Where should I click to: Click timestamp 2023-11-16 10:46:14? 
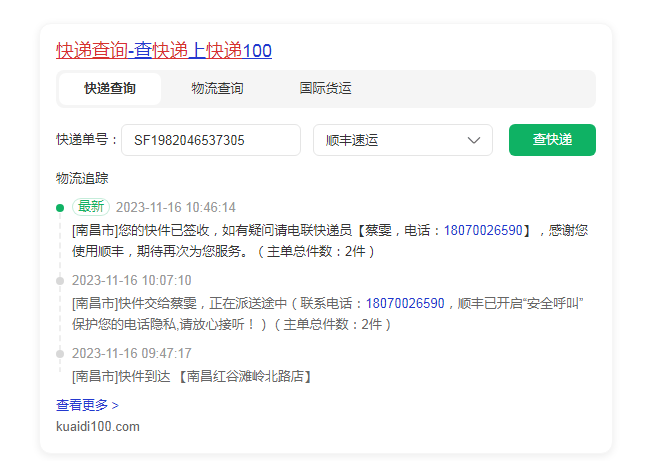tap(176, 207)
